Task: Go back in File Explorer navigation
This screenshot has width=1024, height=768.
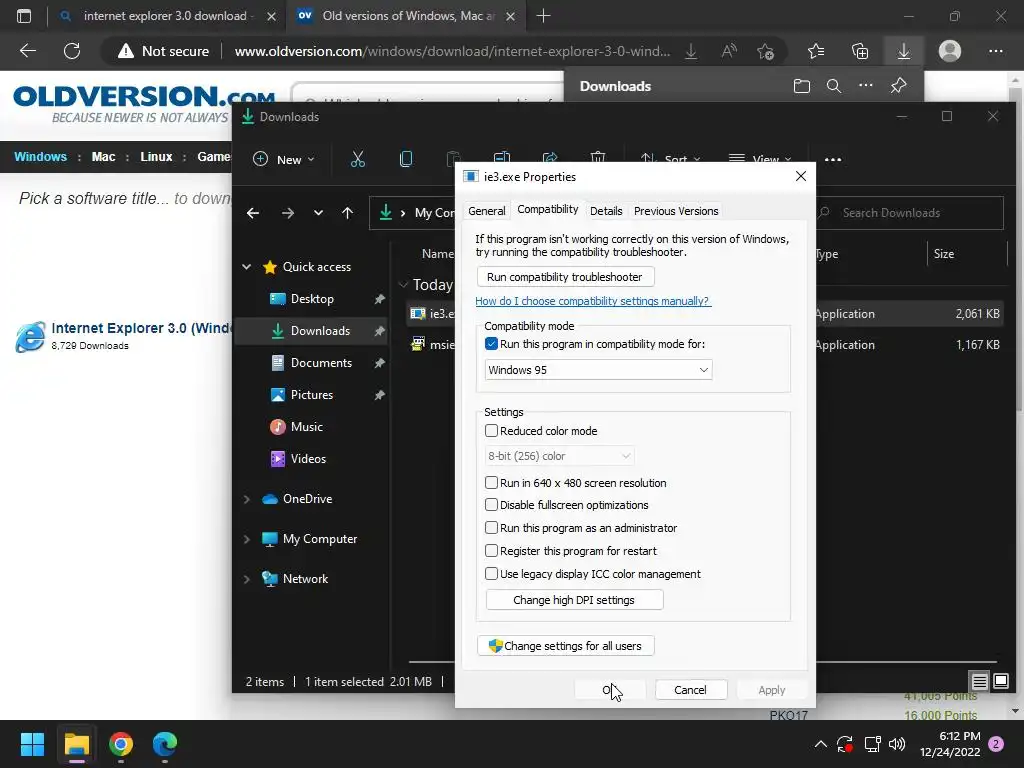Action: coord(253,213)
